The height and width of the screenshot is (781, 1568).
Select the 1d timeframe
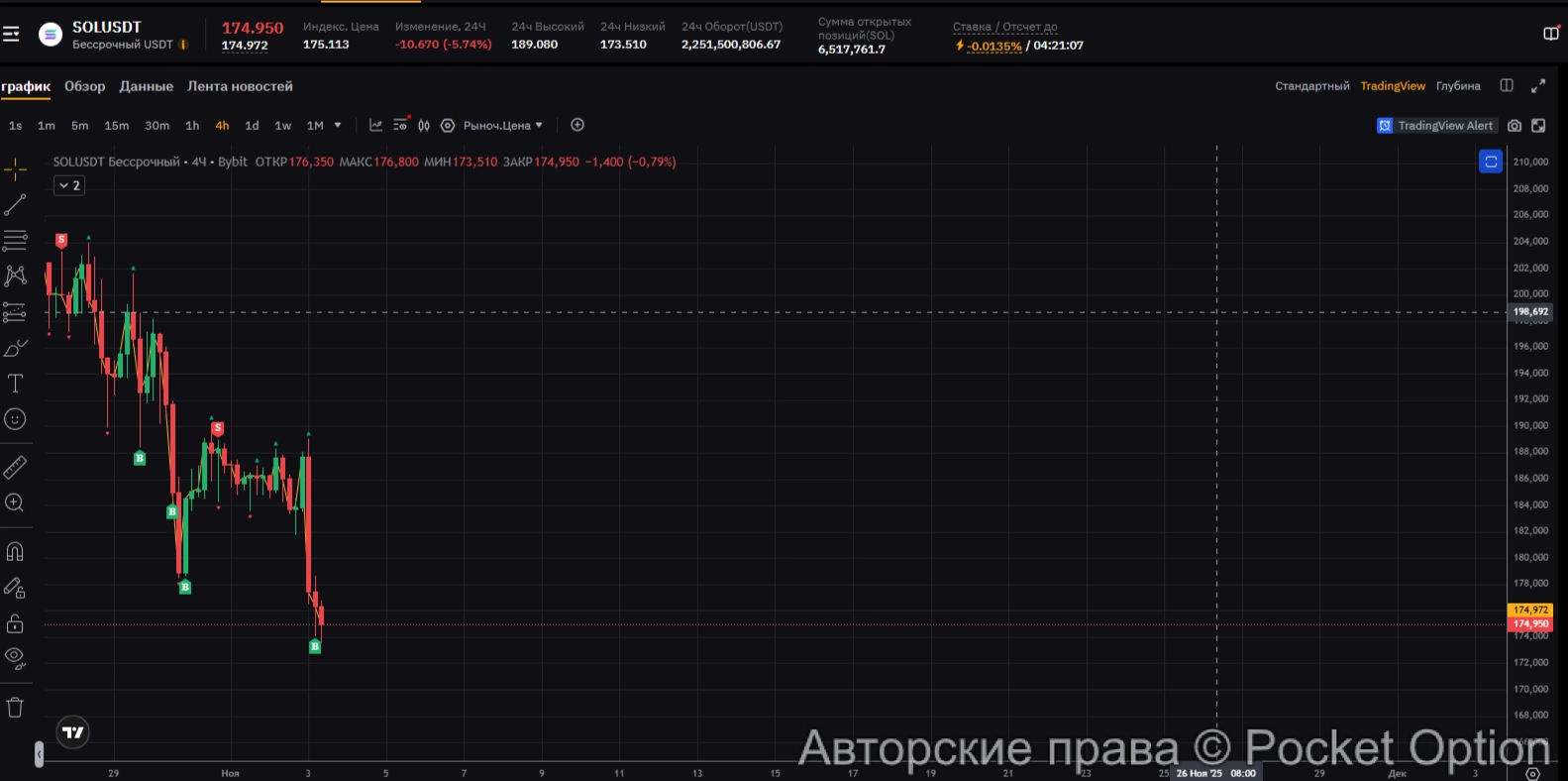click(x=252, y=126)
